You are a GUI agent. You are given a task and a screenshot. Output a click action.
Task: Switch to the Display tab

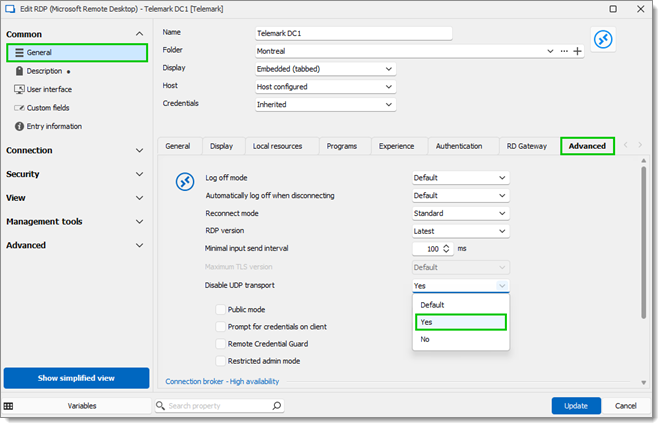tap(222, 146)
